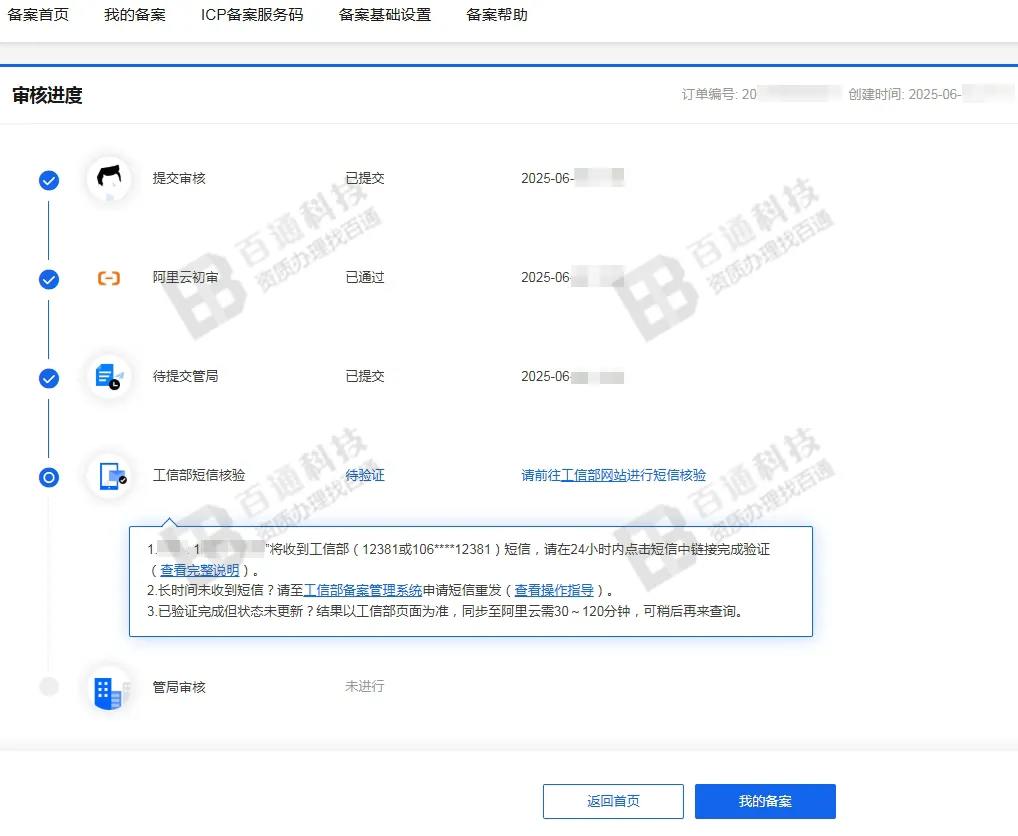This screenshot has width=1018, height=836.
Task: Open 工信部备案管理系统 link
Action: pyautogui.click(x=363, y=590)
